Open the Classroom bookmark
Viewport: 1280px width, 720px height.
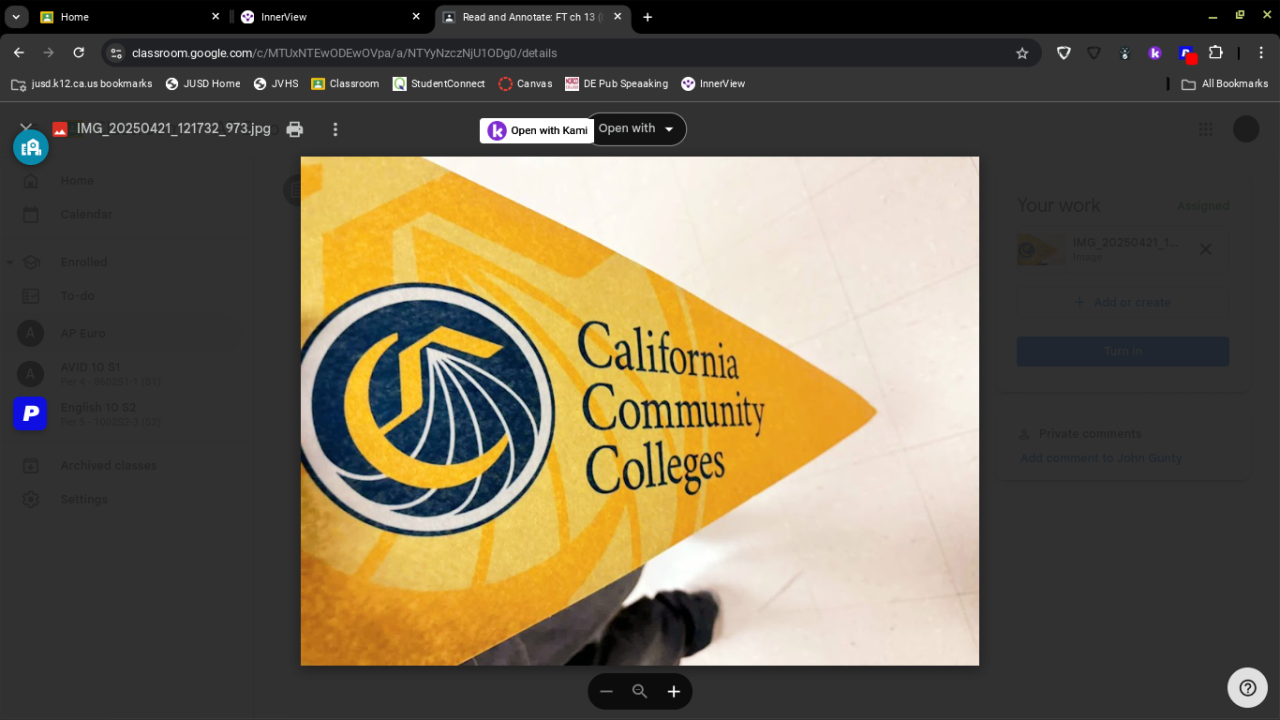pos(345,84)
